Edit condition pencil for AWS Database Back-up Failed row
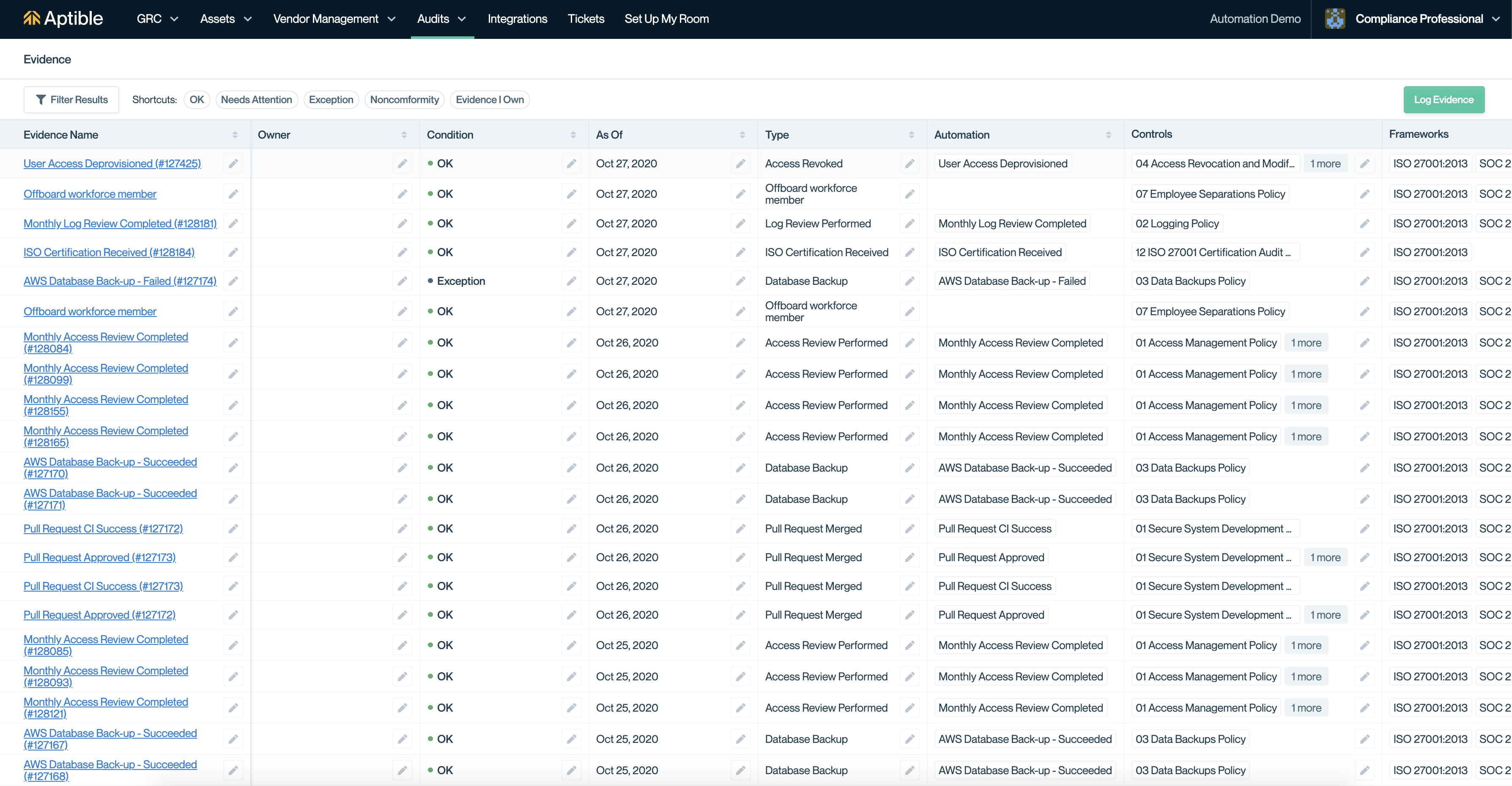This screenshot has height=786, width=1512. (571, 281)
